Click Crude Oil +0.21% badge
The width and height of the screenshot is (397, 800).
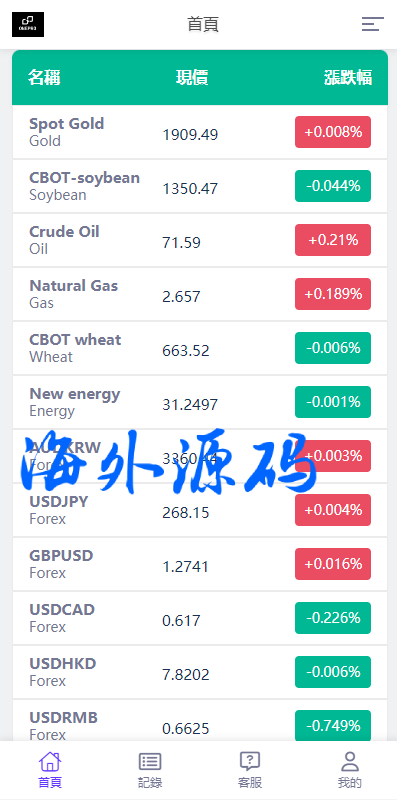click(x=333, y=240)
